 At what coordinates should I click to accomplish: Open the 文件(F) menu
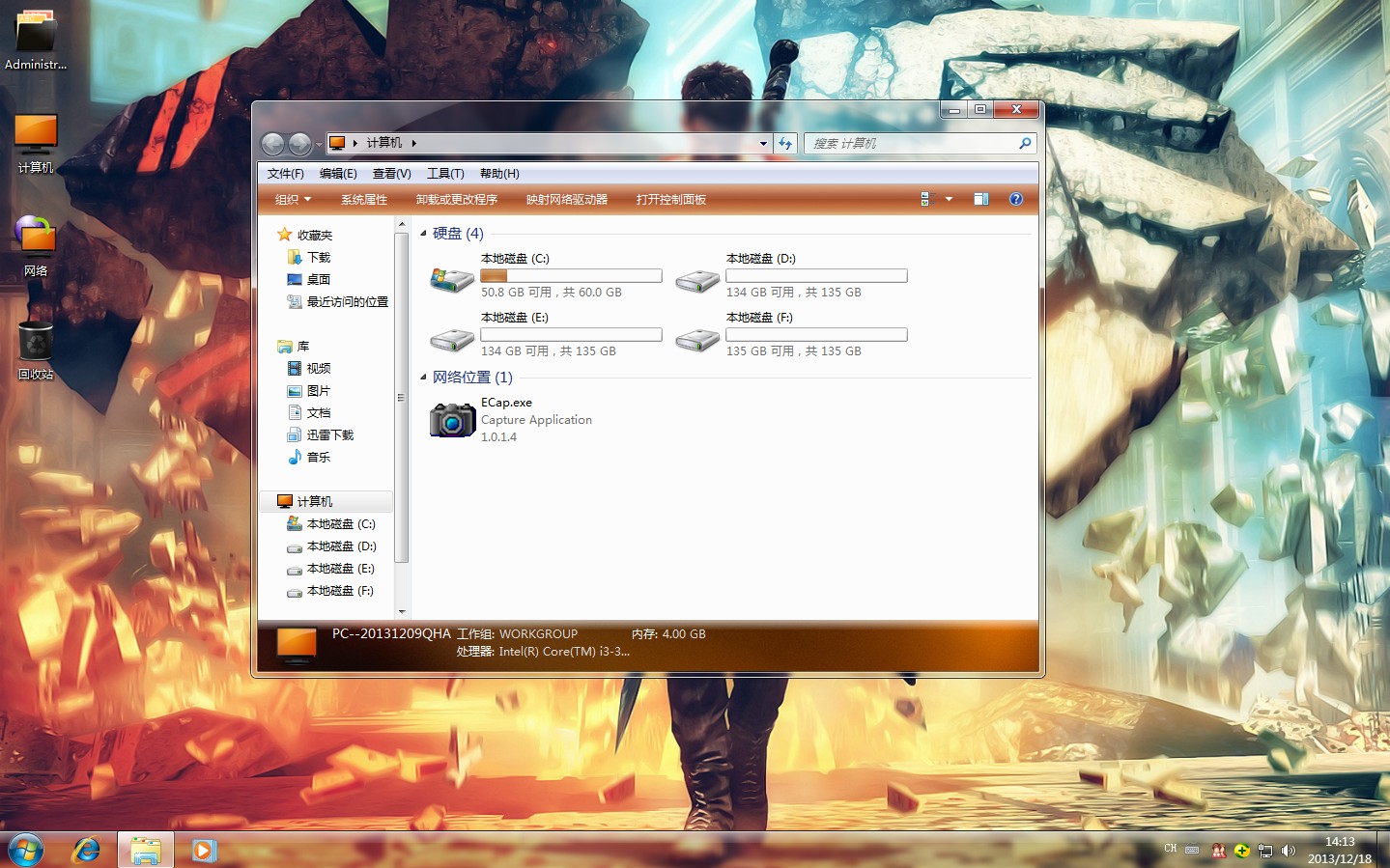(286, 174)
